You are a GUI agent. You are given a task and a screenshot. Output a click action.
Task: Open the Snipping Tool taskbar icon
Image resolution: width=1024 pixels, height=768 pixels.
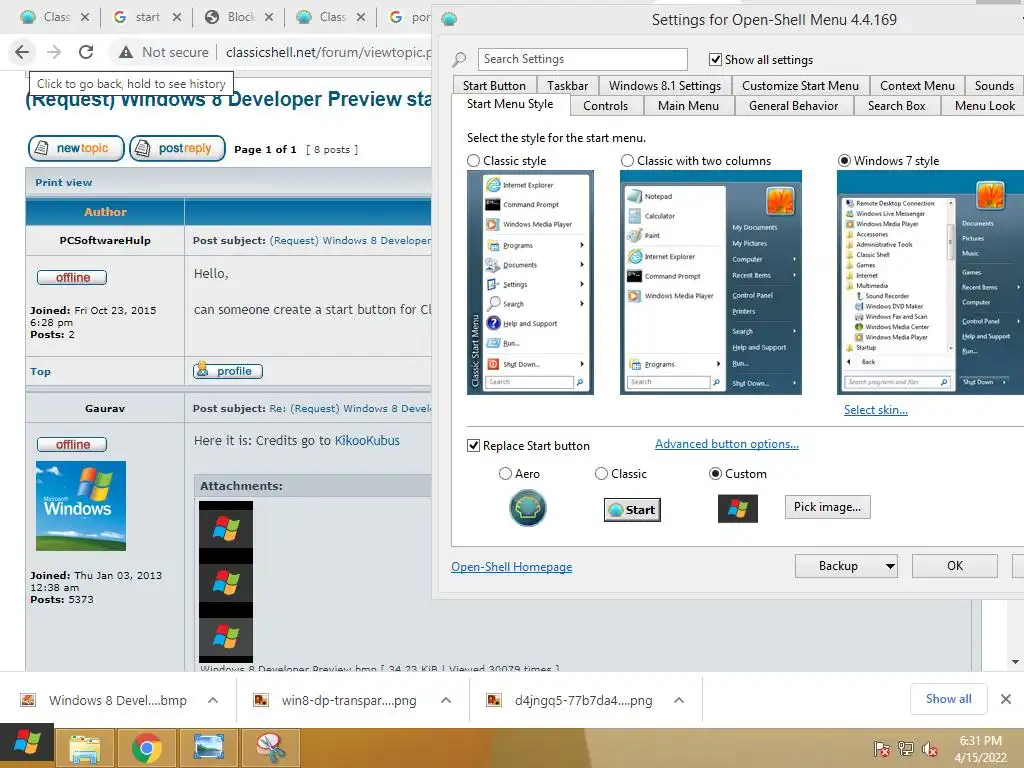coord(270,748)
